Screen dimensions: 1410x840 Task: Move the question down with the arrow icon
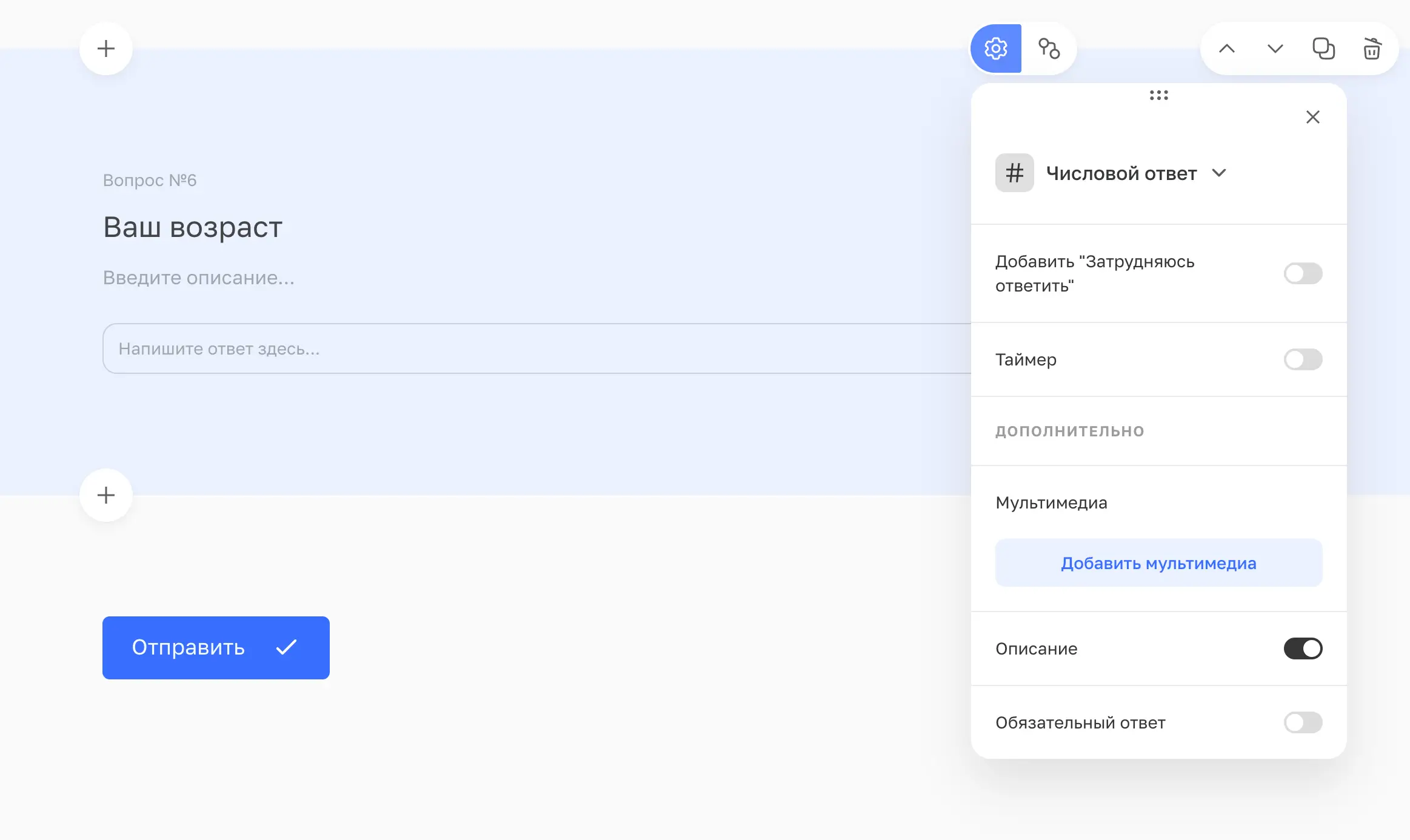click(x=1274, y=48)
